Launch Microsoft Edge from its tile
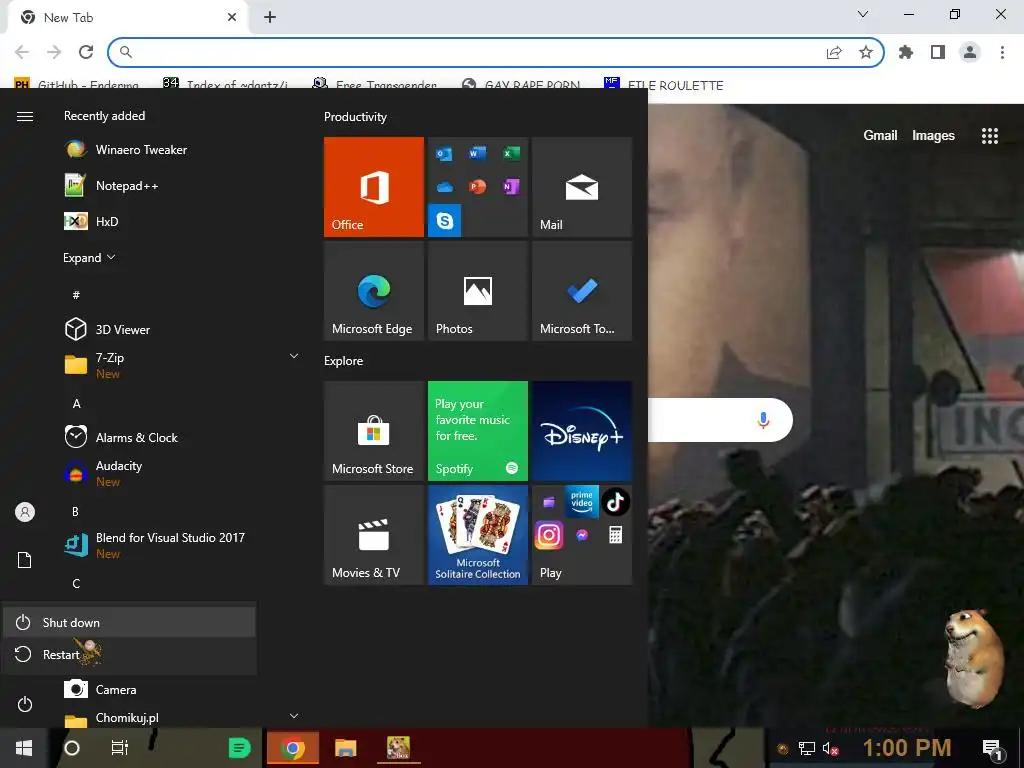Screen dimensions: 1024x768 (x=374, y=291)
